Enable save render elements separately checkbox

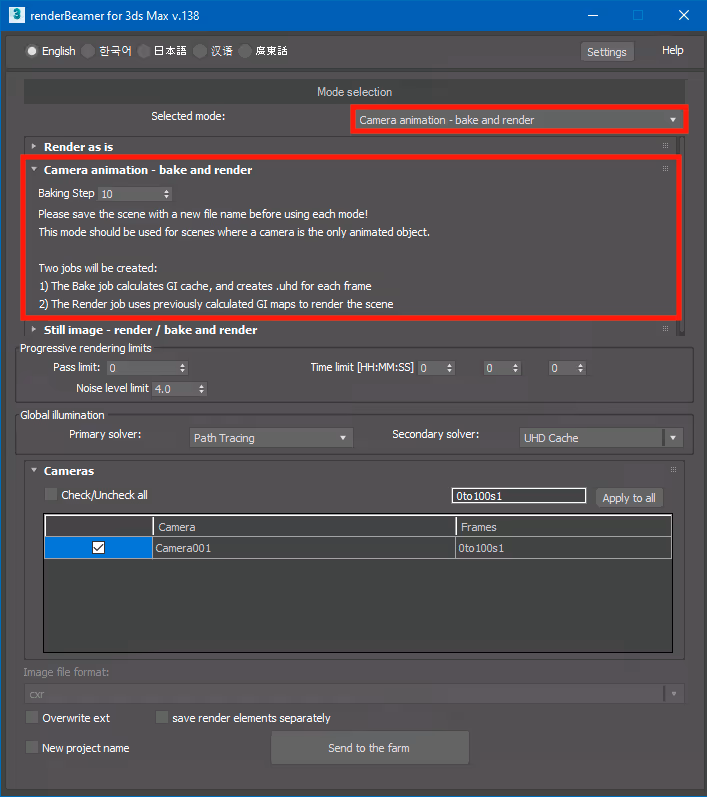[162, 717]
